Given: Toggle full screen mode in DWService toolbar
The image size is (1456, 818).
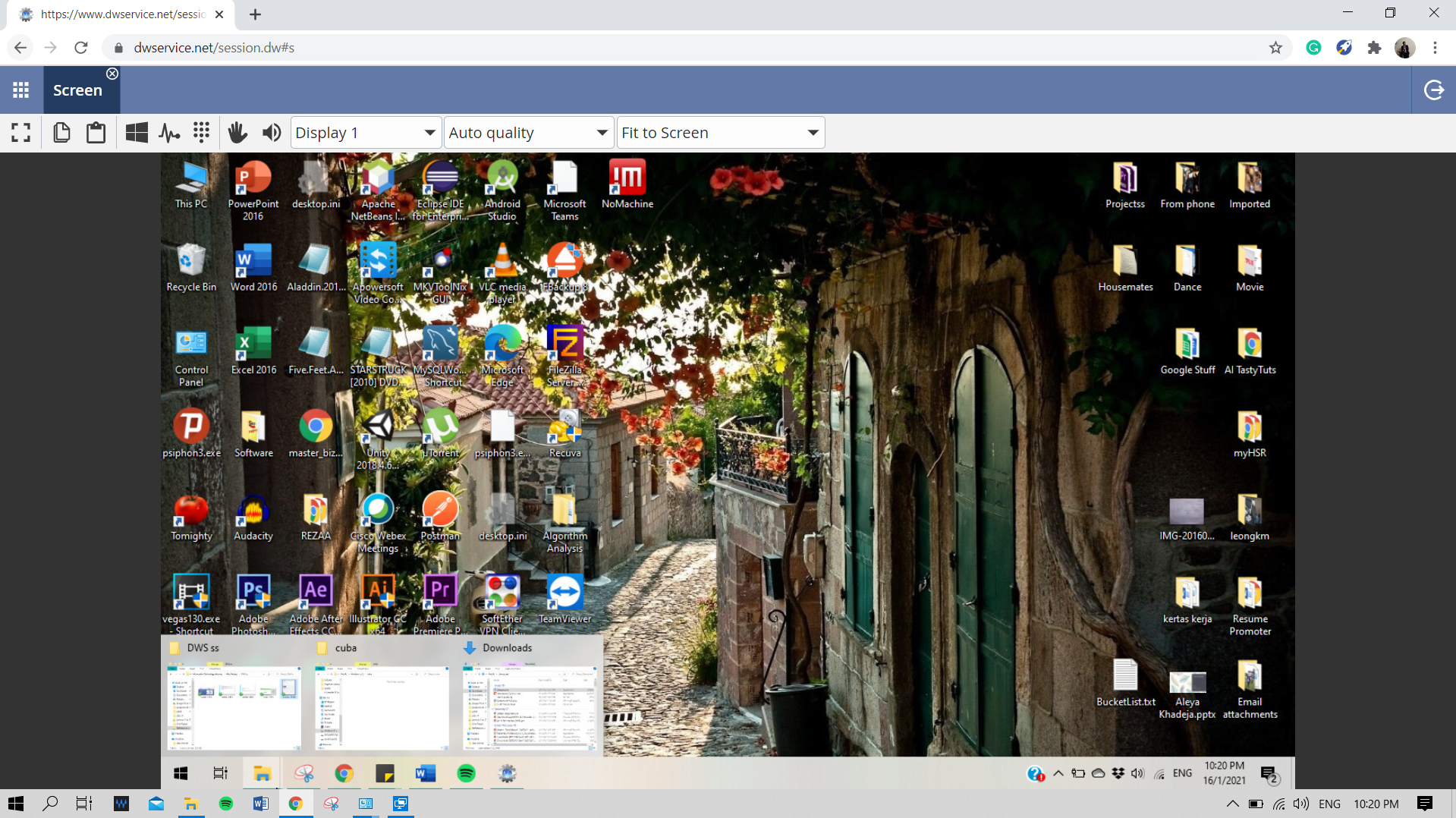Looking at the screenshot, I should (21, 133).
